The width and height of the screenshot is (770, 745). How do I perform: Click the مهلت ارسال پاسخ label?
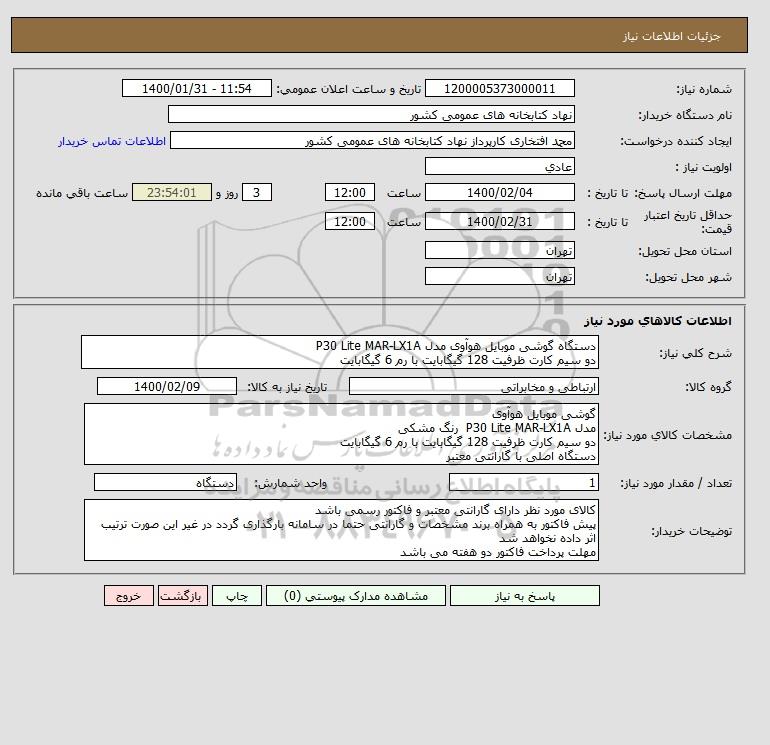684,193
